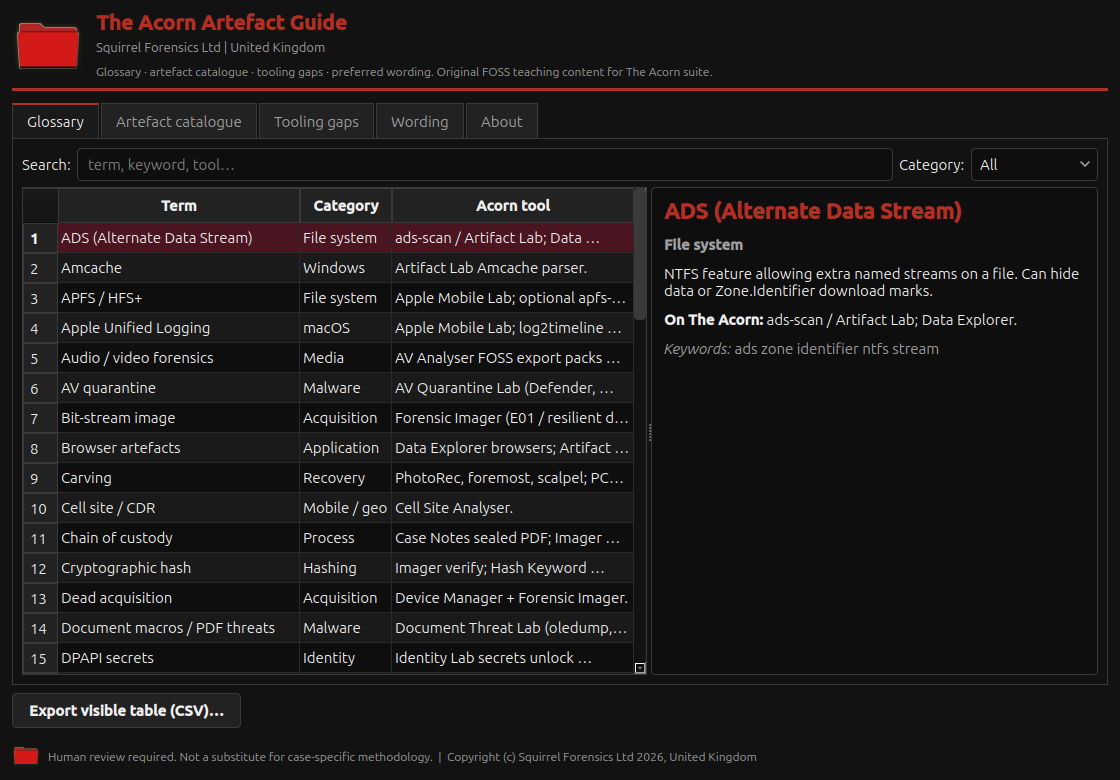1120x780 pixels.
Task: Click the Application category cell
Action: coord(346,448)
